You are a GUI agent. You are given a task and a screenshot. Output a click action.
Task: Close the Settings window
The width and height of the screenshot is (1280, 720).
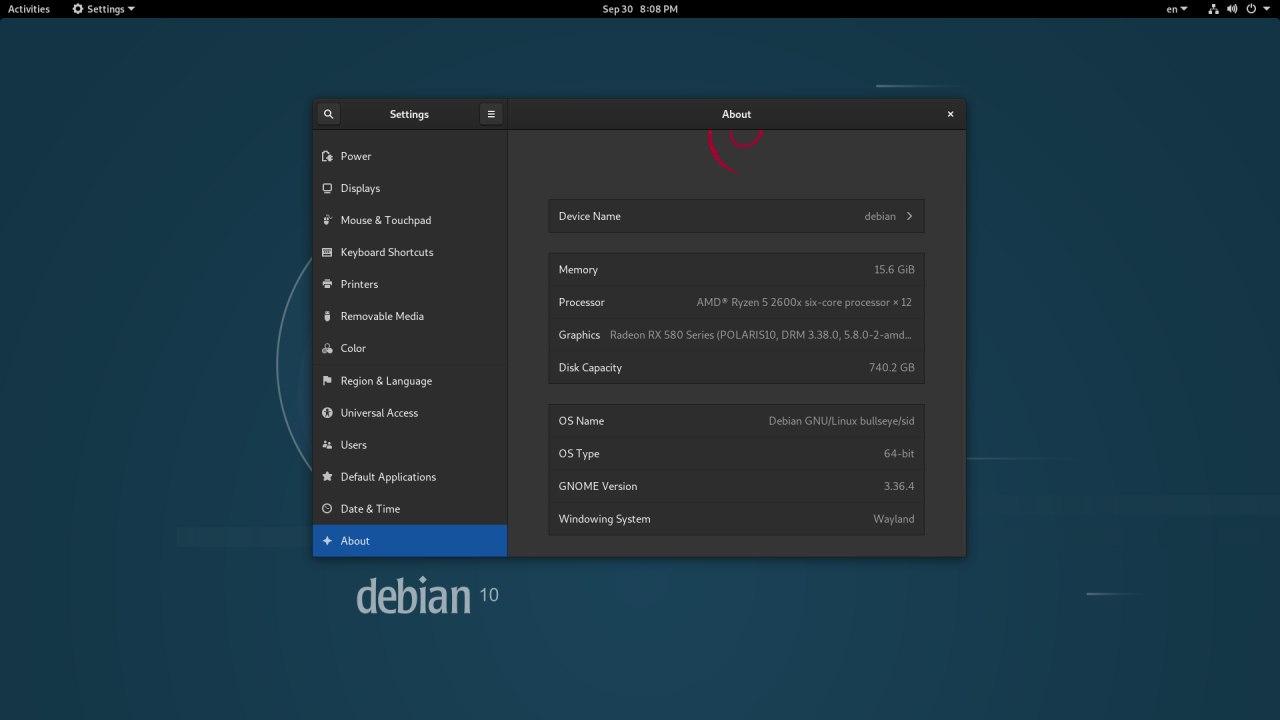950,114
